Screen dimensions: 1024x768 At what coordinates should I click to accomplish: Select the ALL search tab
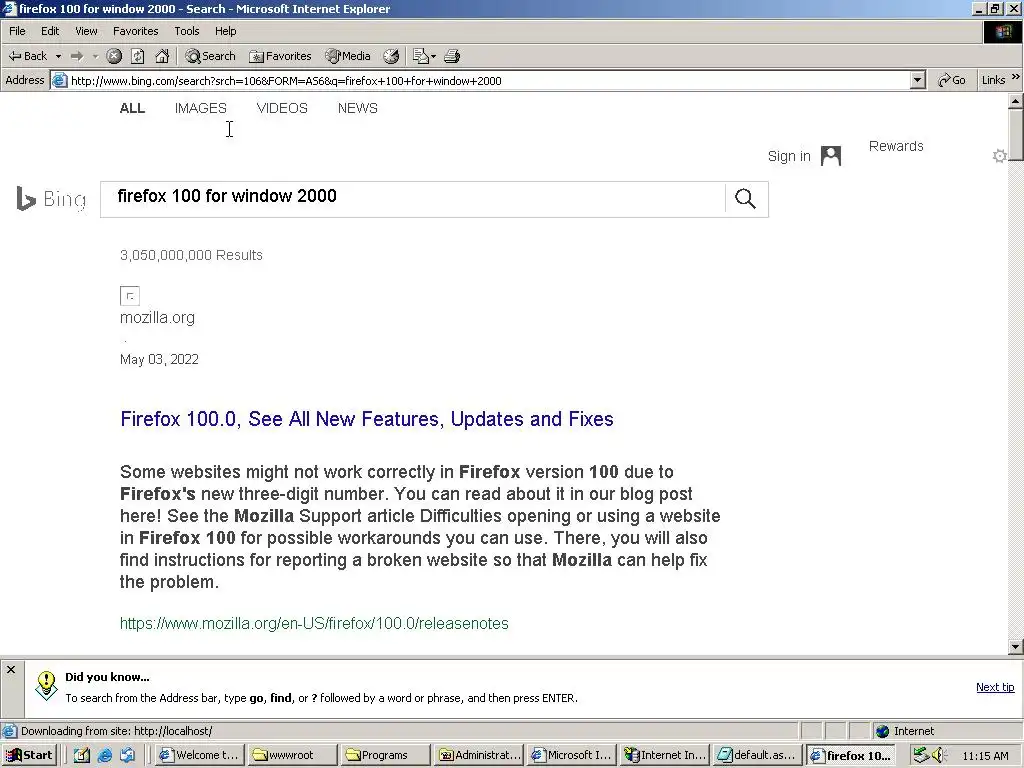(x=132, y=108)
